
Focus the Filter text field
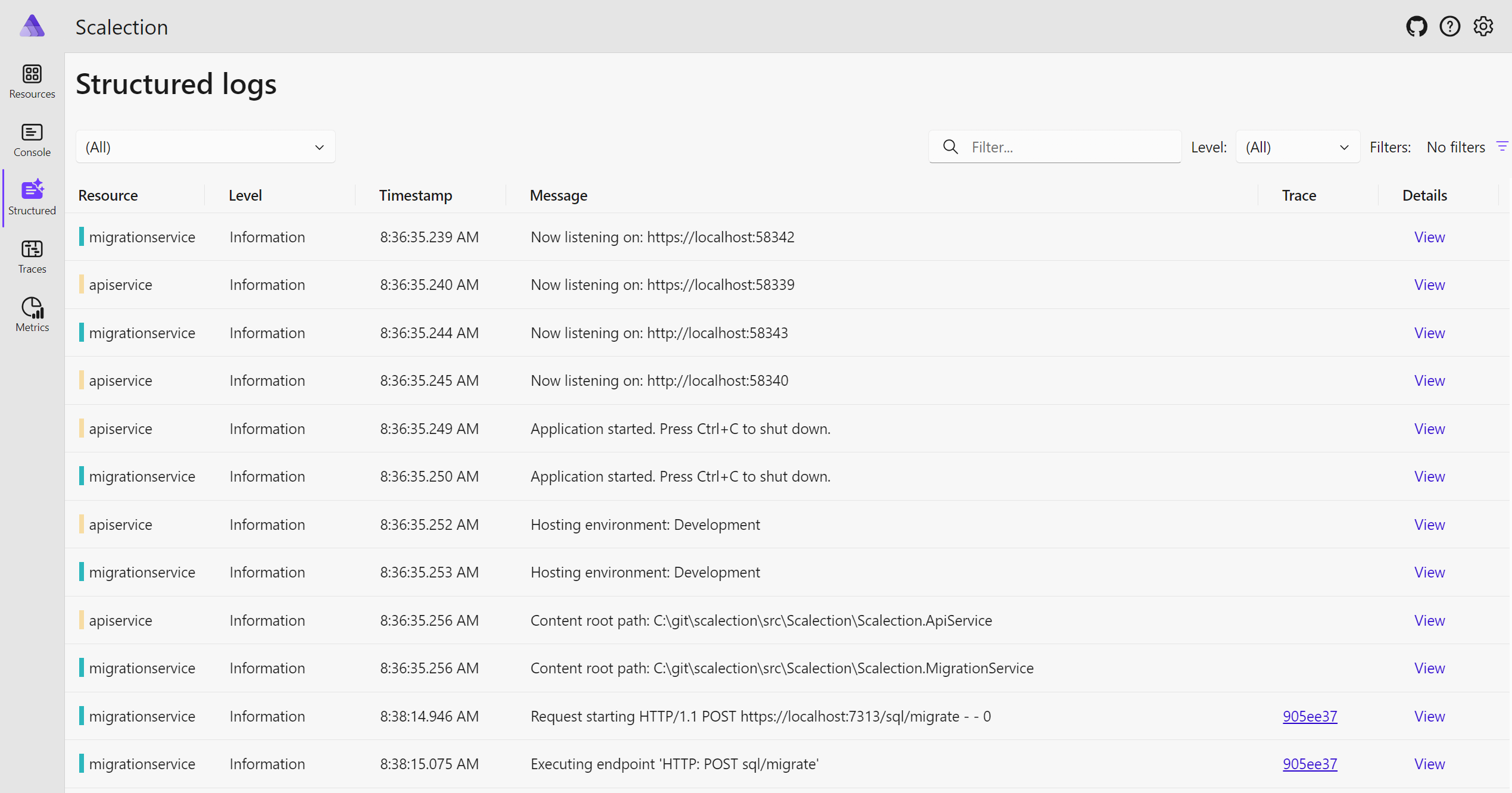tap(1055, 146)
